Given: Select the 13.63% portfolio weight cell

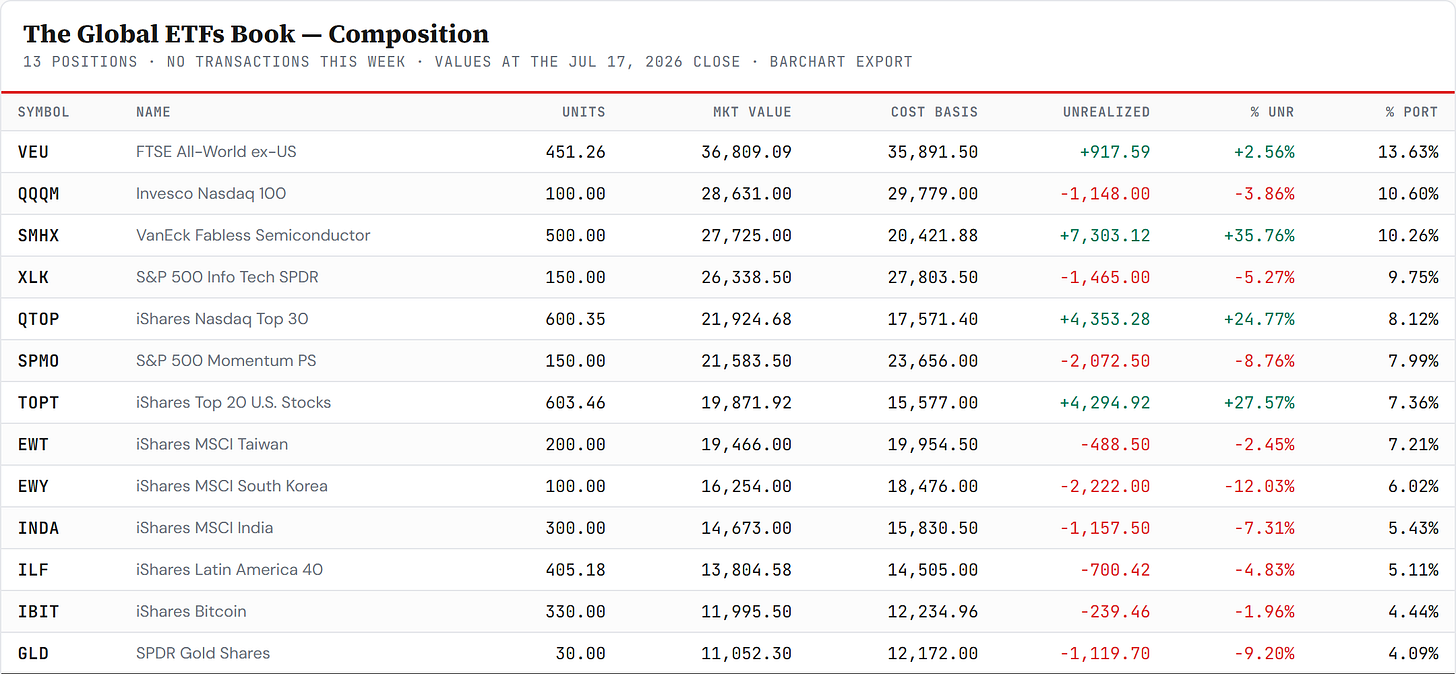Looking at the screenshot, I should click(1408, 152).
